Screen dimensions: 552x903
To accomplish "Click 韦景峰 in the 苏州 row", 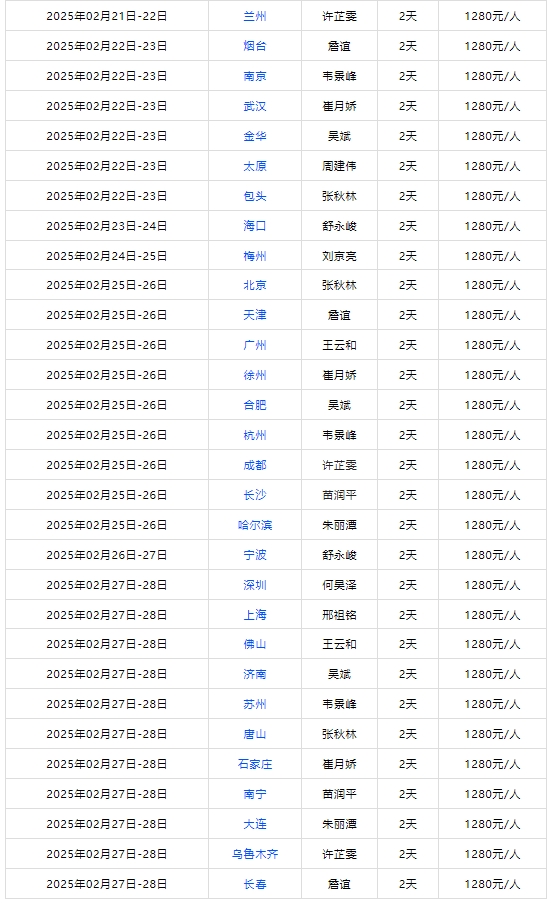I will tap(339, 704).
